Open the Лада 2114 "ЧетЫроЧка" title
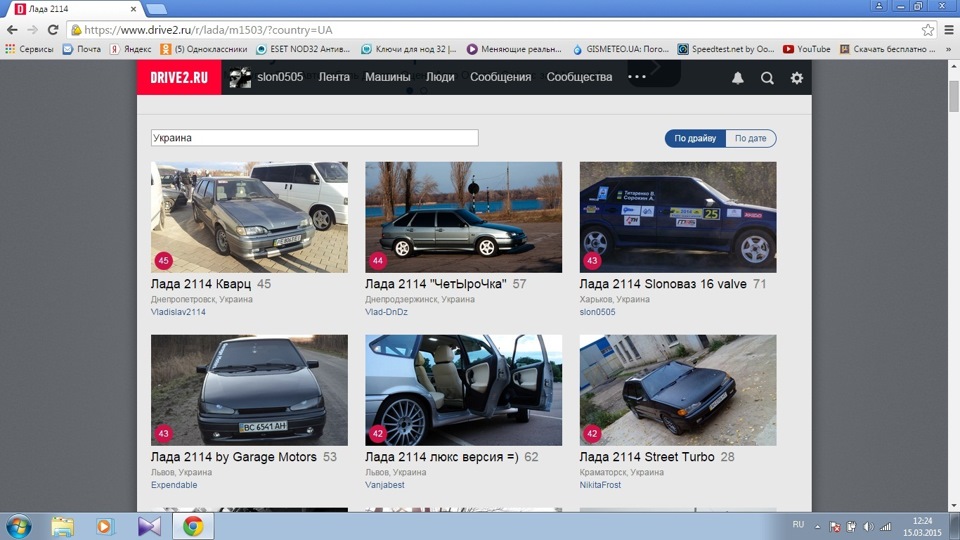The width and height of the screenshot is (960, 540). click(x=436, y=284)
